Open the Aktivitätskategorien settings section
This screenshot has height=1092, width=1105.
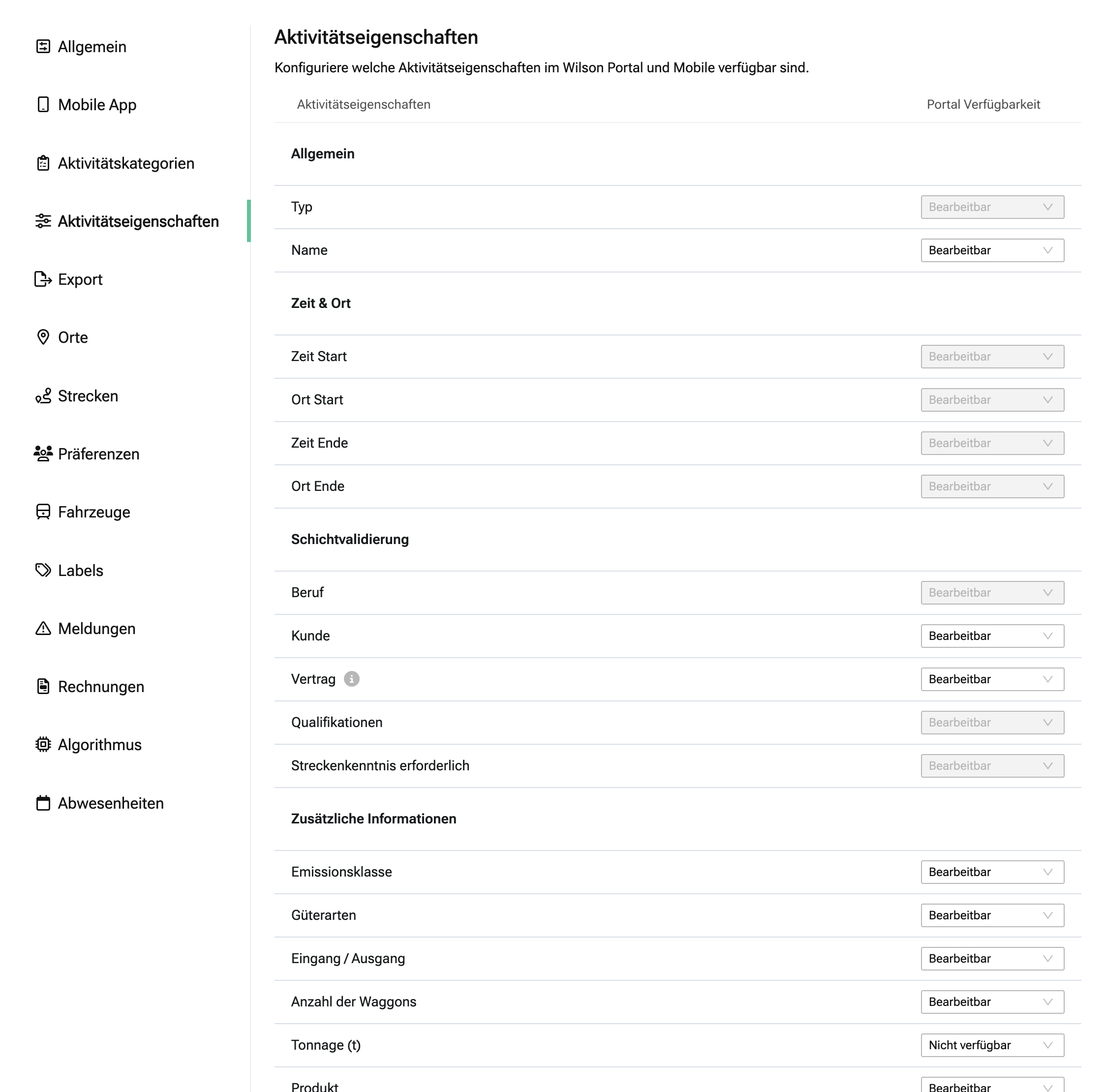tap(126, 163)
